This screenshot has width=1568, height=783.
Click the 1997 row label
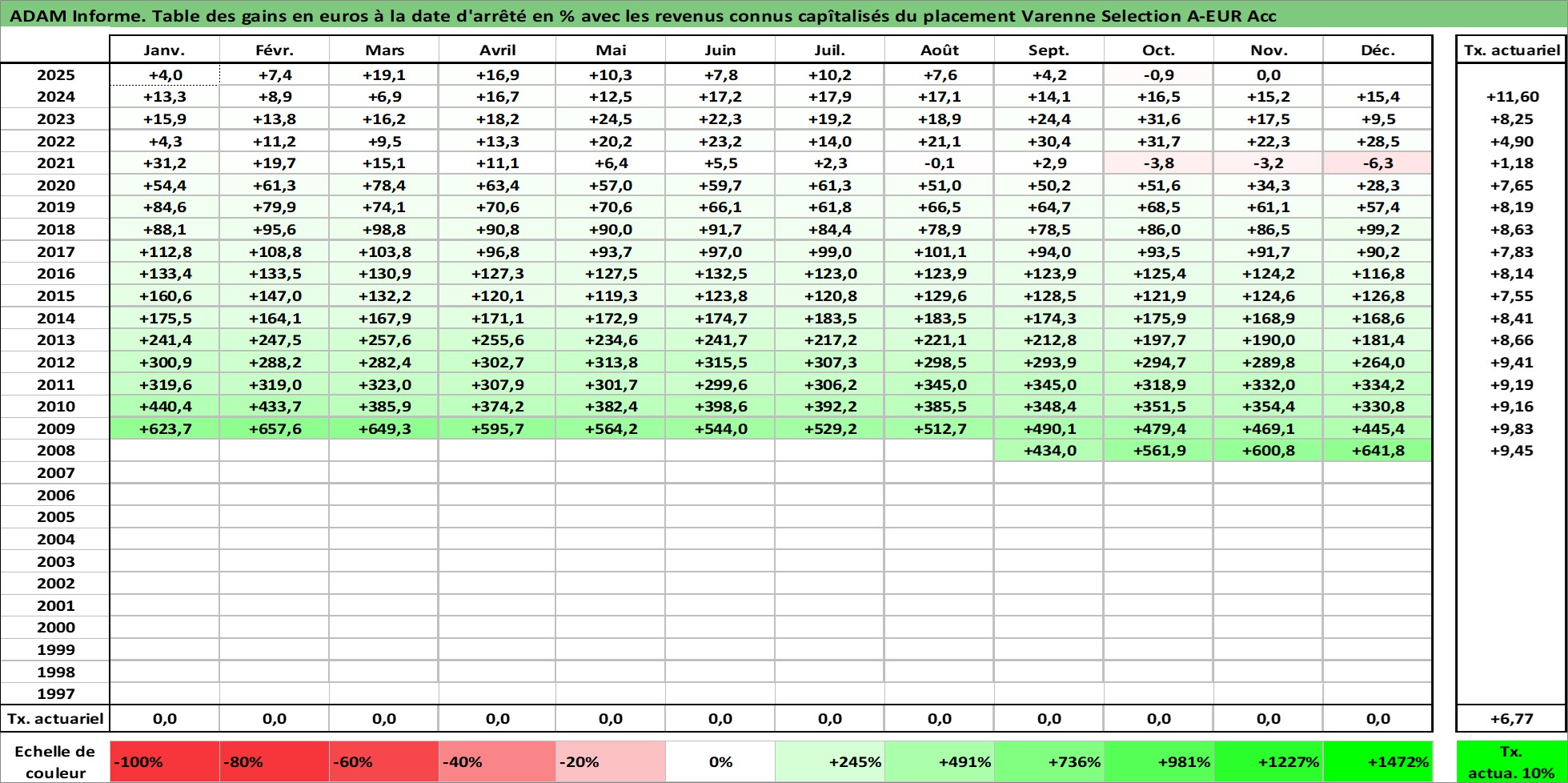(x=55, y=693)
